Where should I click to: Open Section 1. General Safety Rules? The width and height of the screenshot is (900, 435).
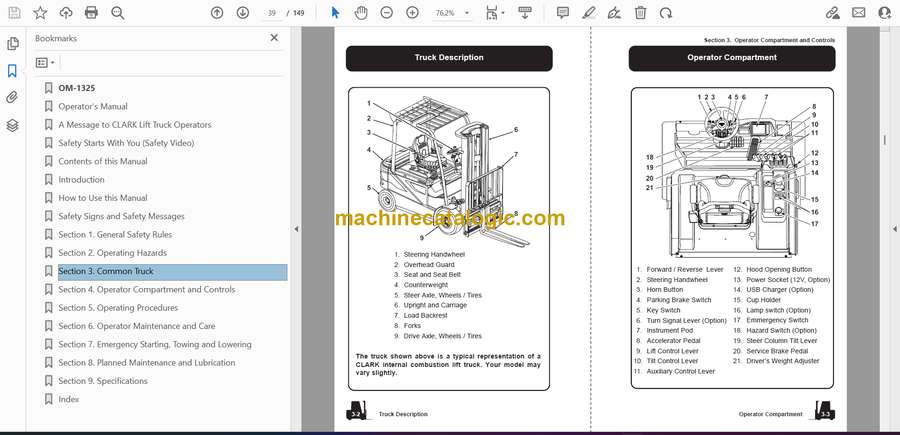click(115, 235)
